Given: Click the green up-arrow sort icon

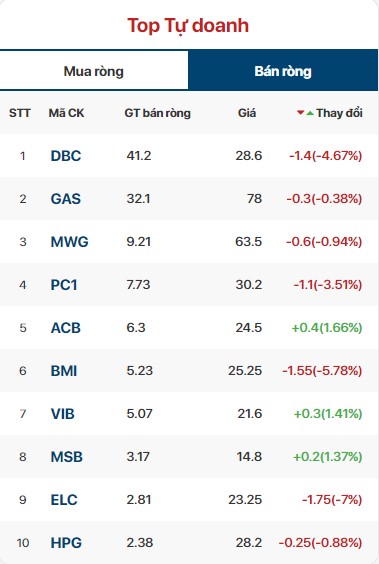Looking at the screenshot, I should (310, 113).
